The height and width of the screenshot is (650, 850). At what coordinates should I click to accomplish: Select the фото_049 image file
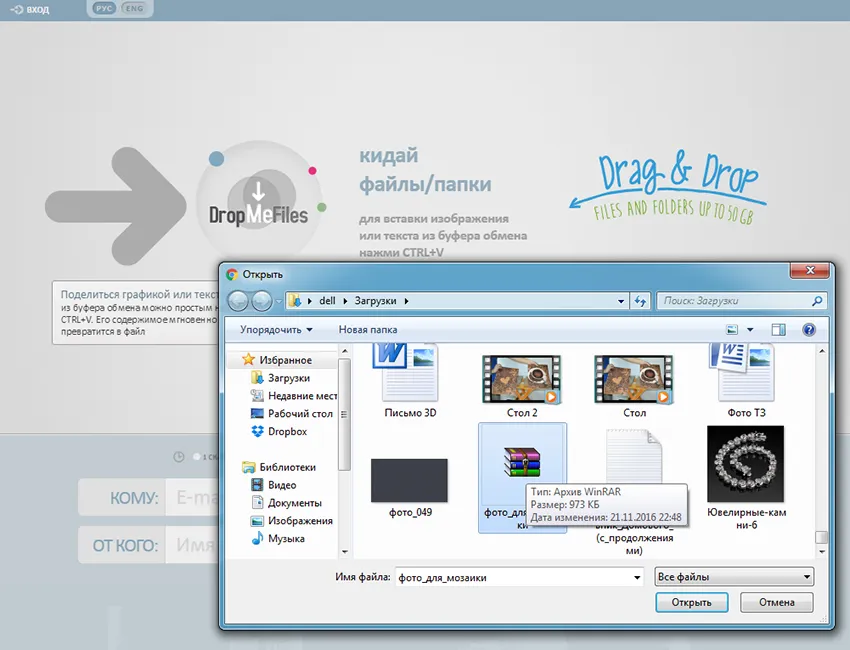click(410, 487)
